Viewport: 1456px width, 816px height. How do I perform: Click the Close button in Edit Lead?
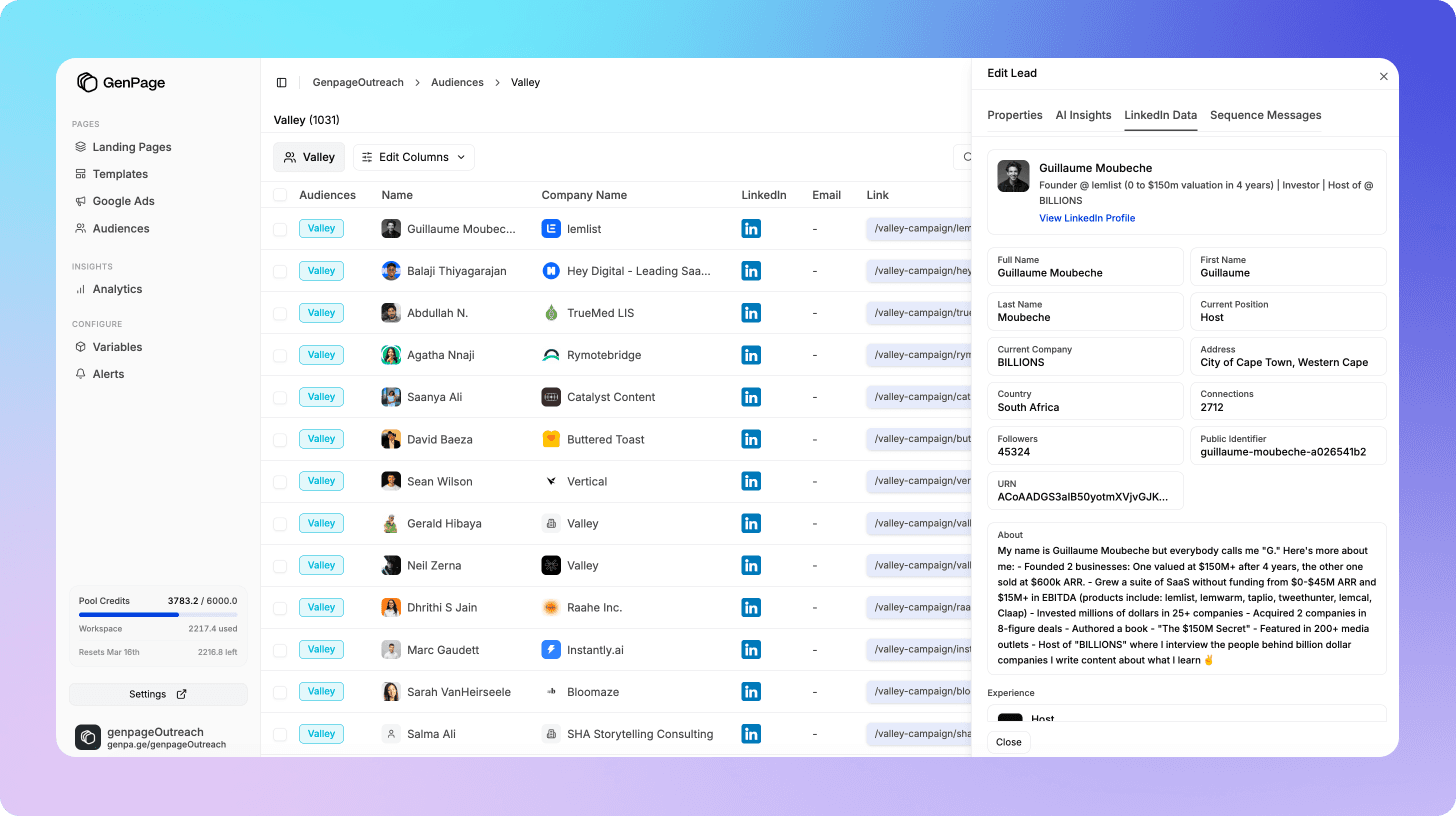(x=1008, y=742)
